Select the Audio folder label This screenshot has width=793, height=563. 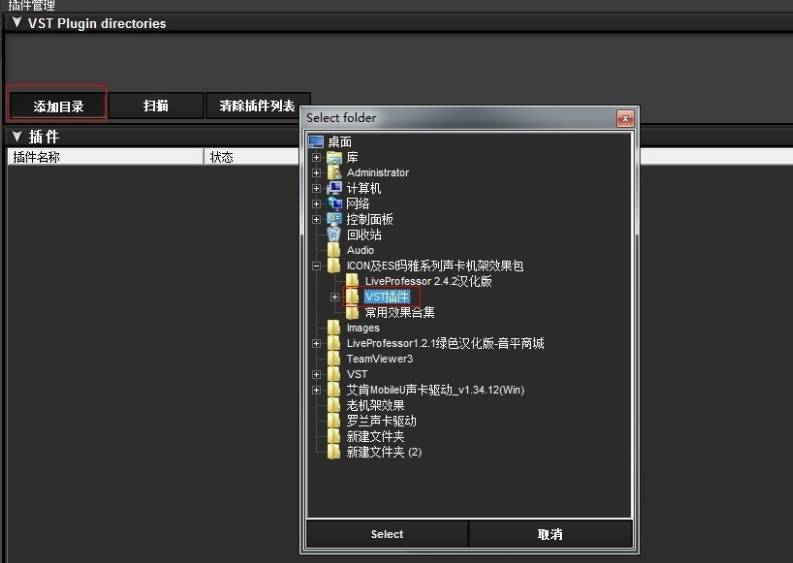(x=361, y=250)
